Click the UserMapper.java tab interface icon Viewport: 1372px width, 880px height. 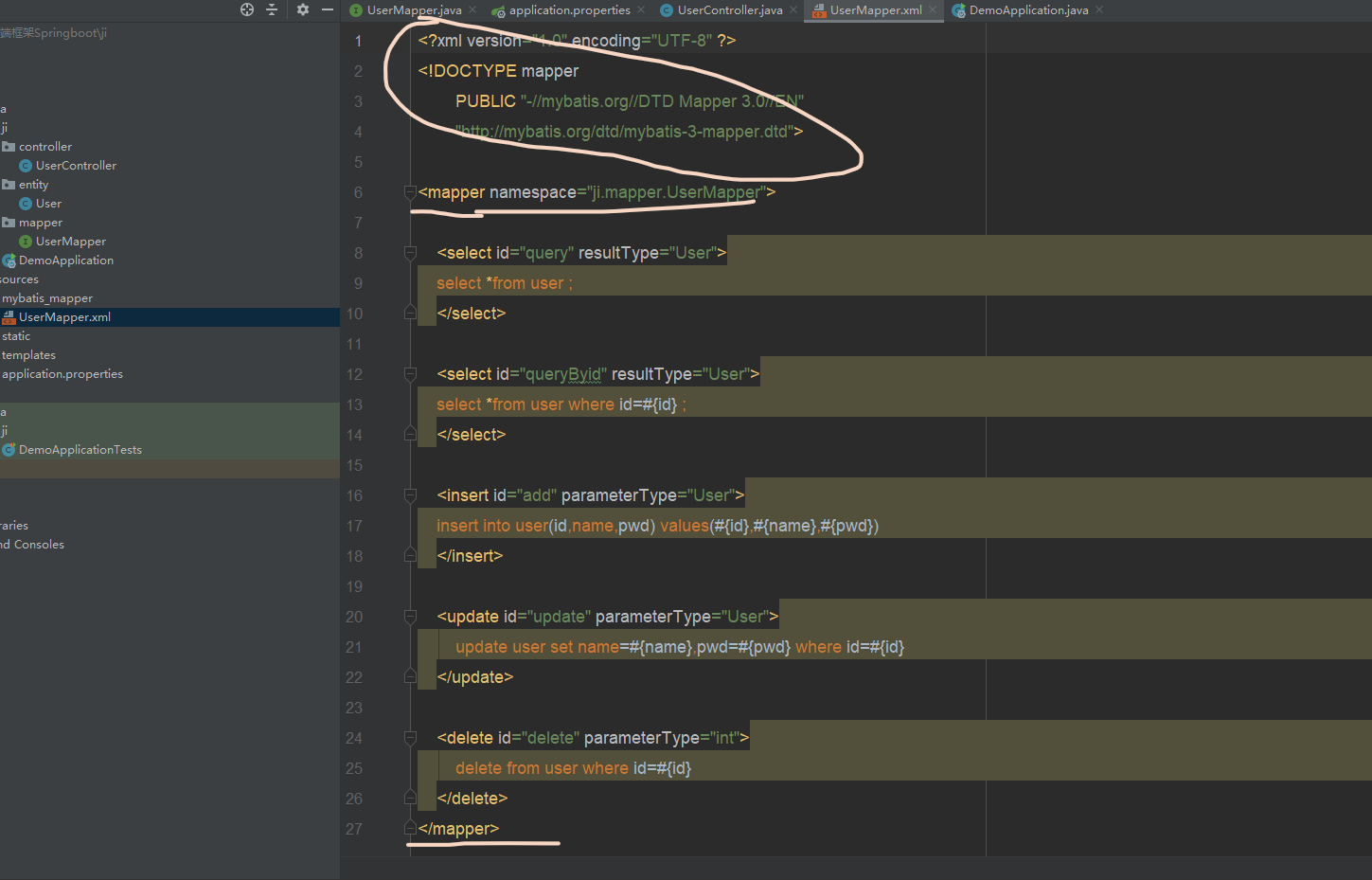click(356, 10)
